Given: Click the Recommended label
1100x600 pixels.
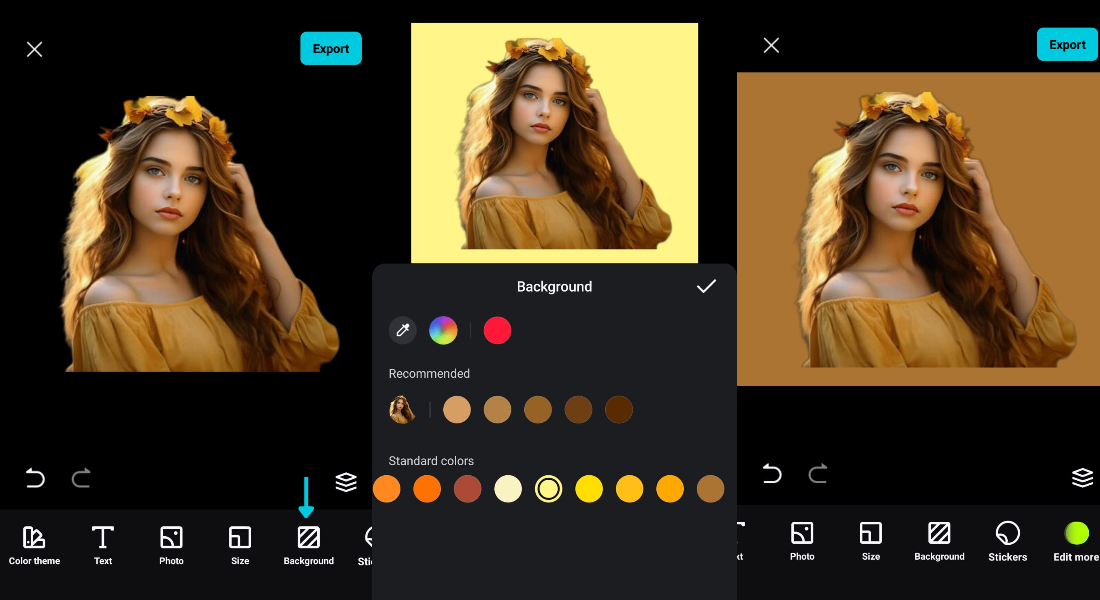Looking at the screenshot, I should coord(429,374).
